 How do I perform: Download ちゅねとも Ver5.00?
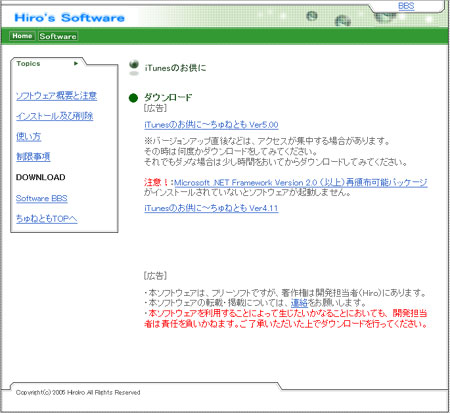(x=211, y=125)
